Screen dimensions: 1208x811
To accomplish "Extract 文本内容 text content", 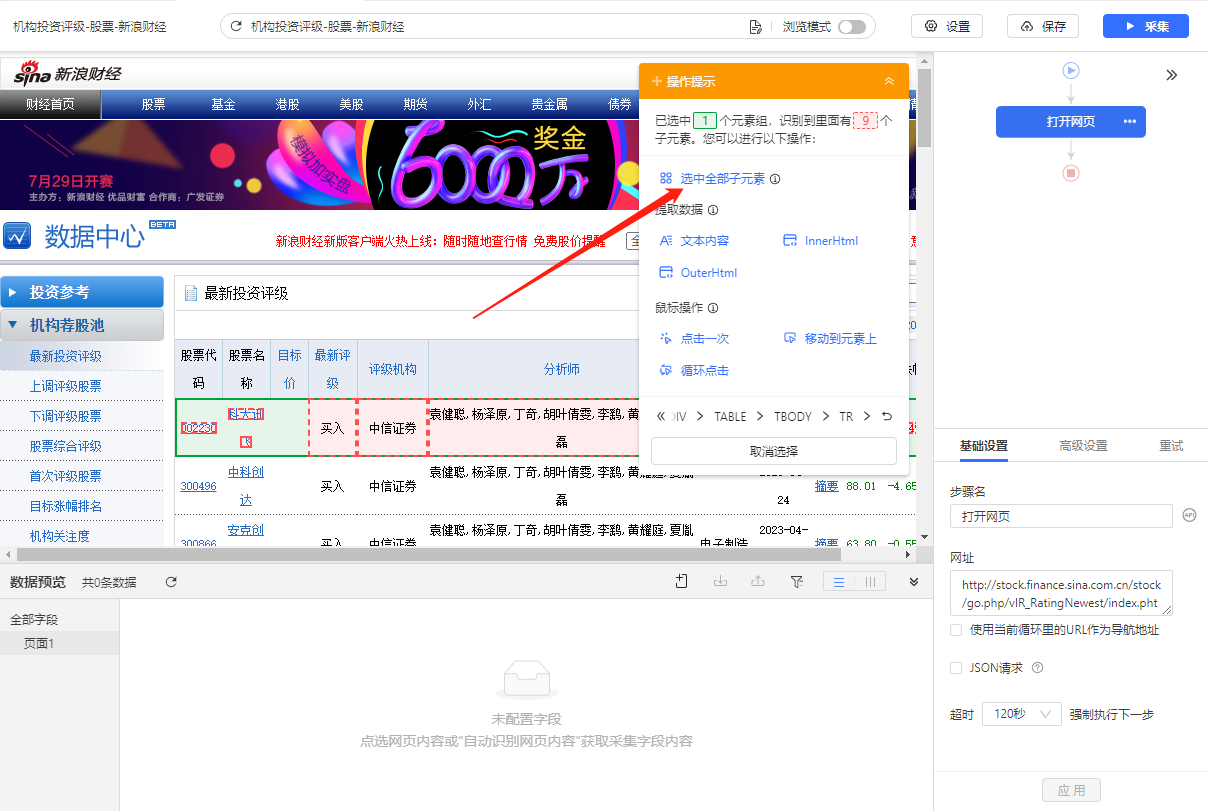I will coord(694,241).
